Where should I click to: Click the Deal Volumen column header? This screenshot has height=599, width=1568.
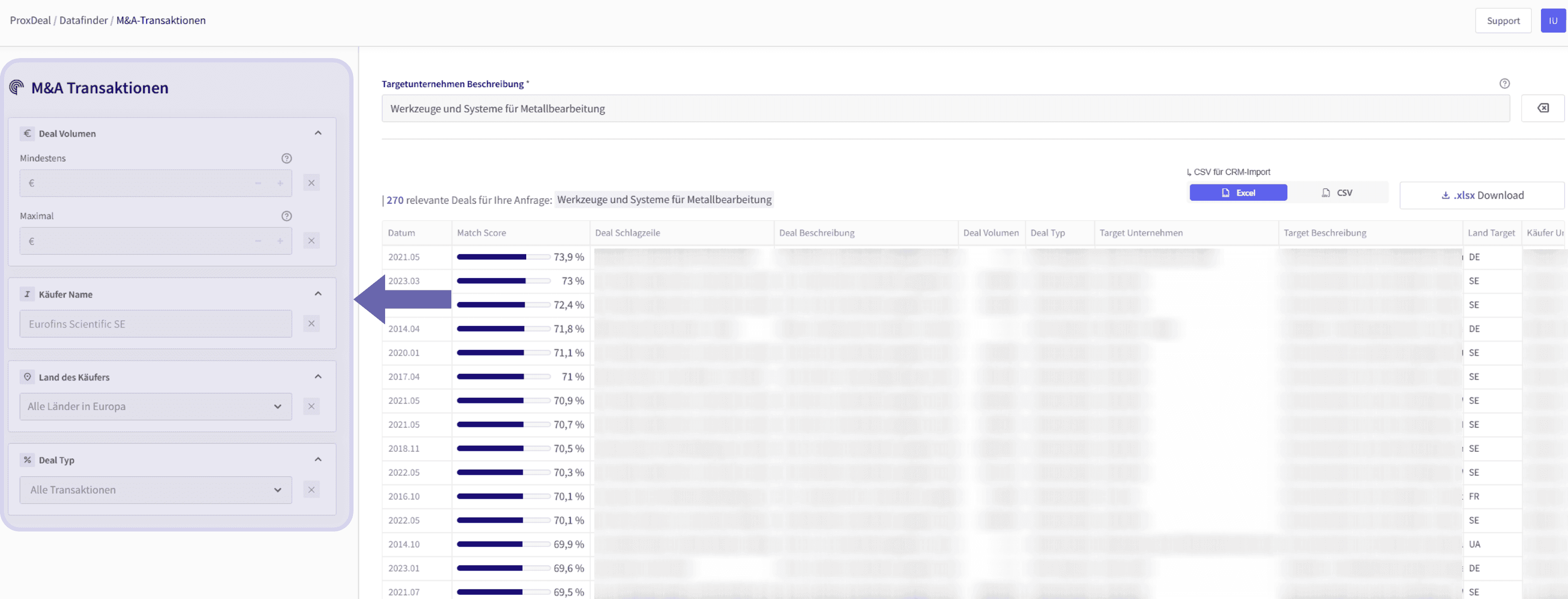(991, 233)
